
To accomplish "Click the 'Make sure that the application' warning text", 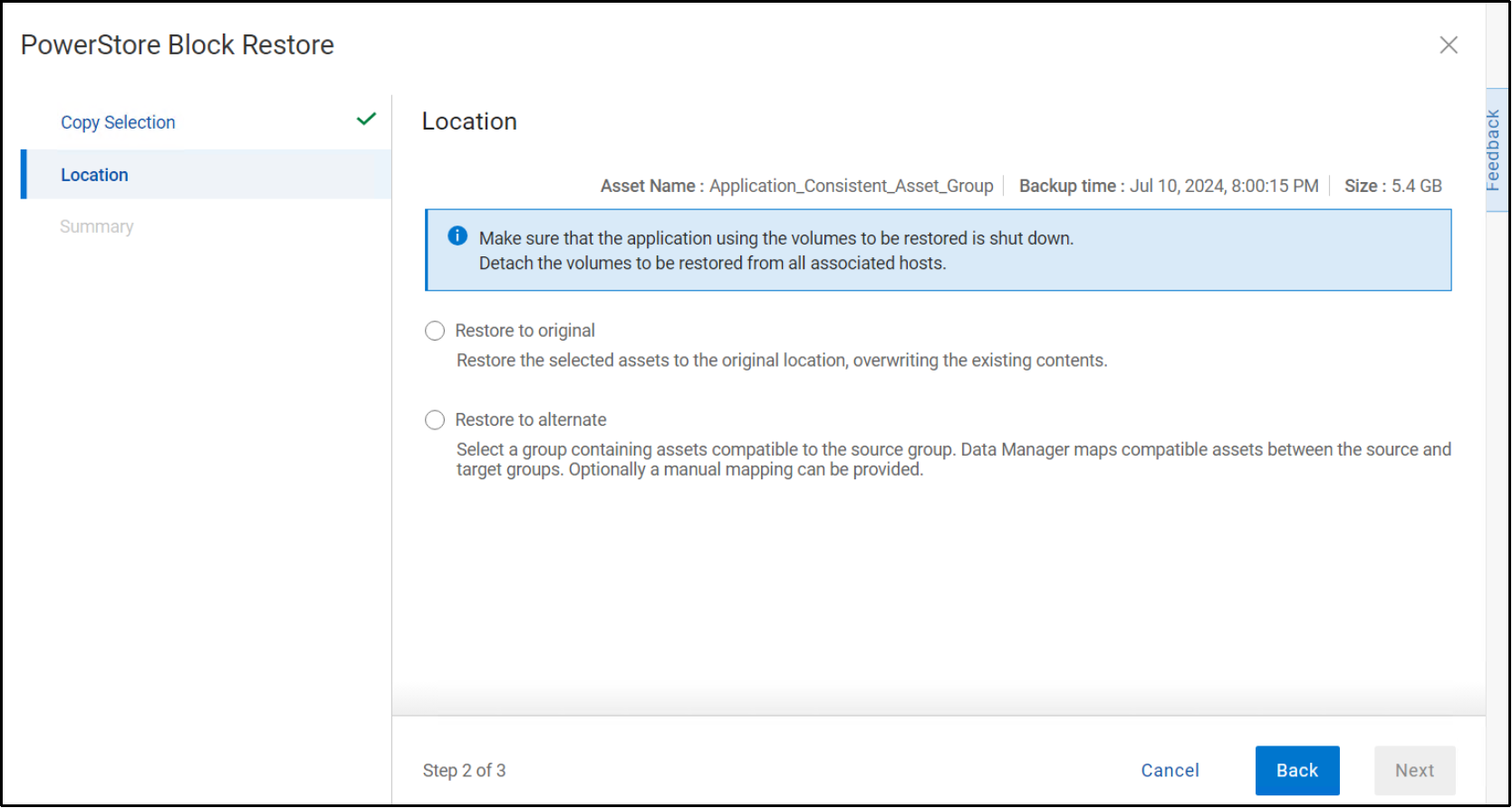I will [776, 238].
